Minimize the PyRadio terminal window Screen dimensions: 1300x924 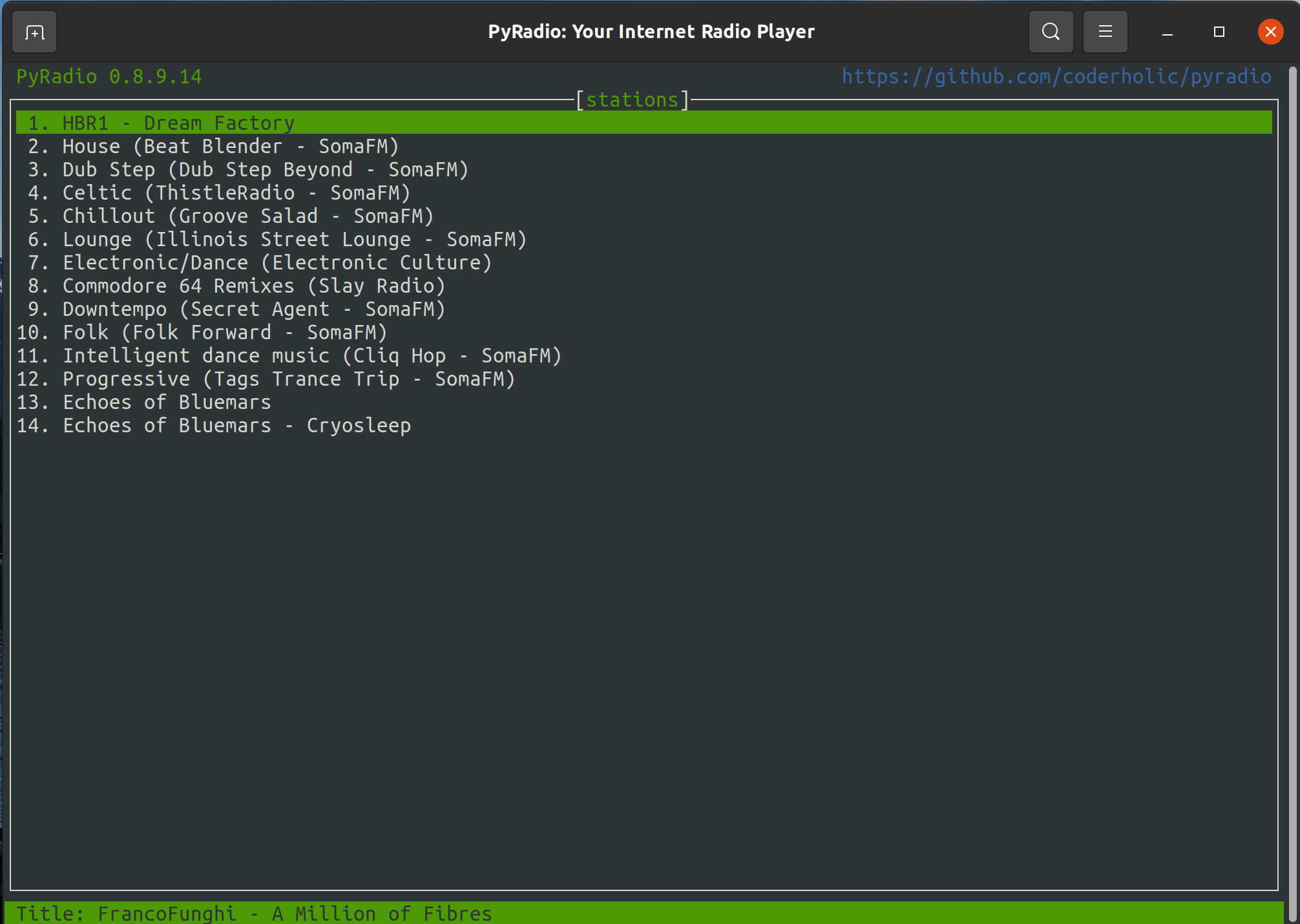pos(1167,32)
